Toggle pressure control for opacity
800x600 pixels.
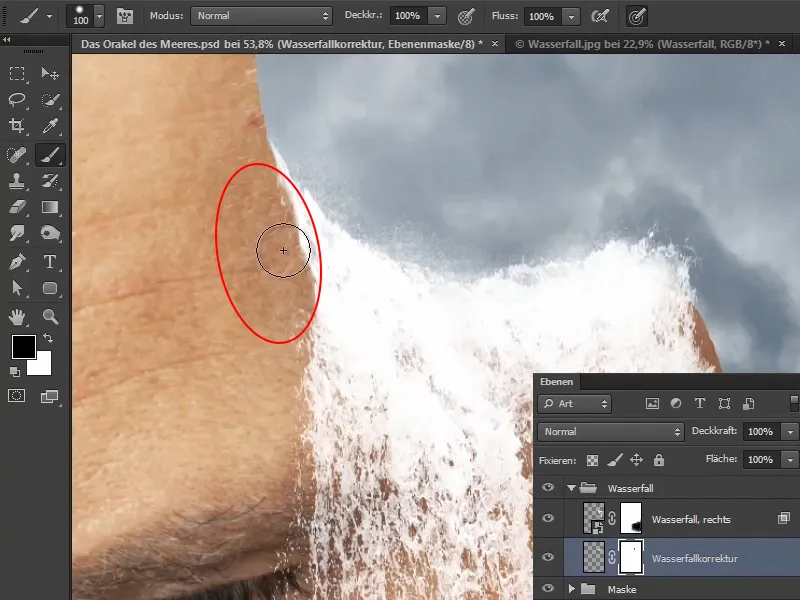(465, 16)
